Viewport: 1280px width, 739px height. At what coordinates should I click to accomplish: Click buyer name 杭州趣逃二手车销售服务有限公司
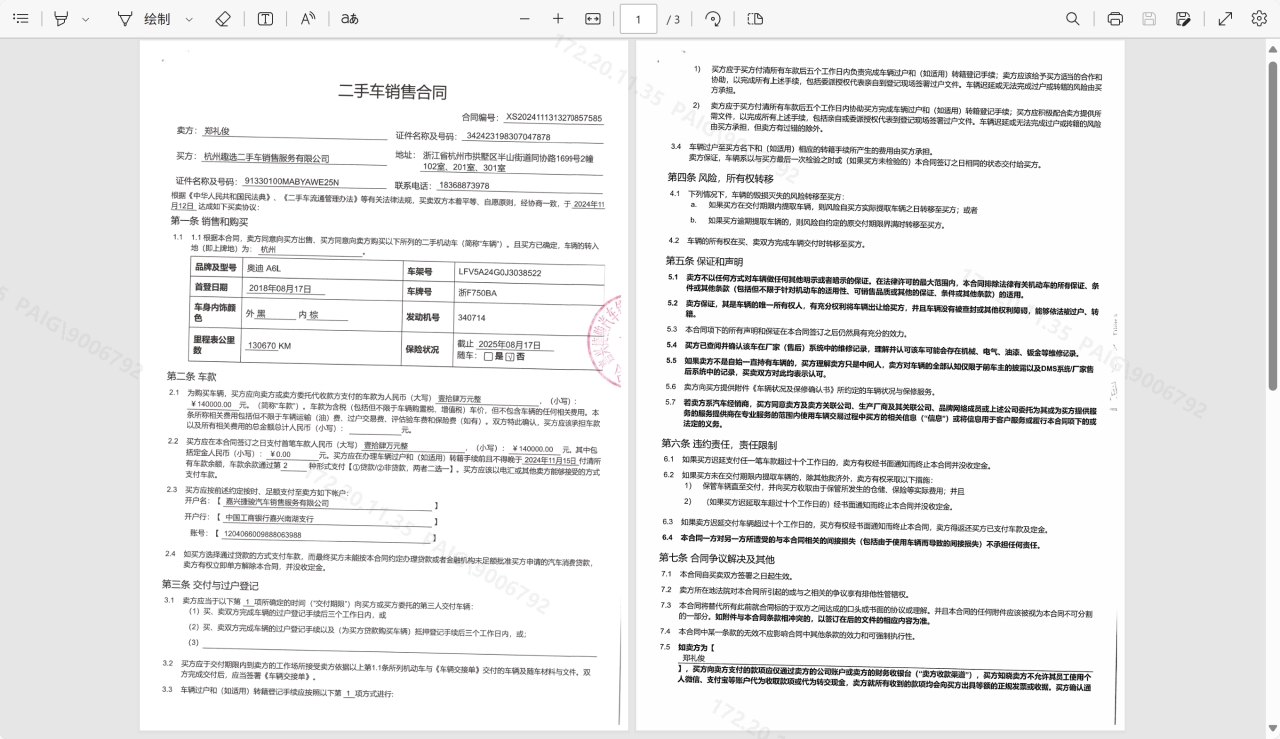(x=266, y=158)
